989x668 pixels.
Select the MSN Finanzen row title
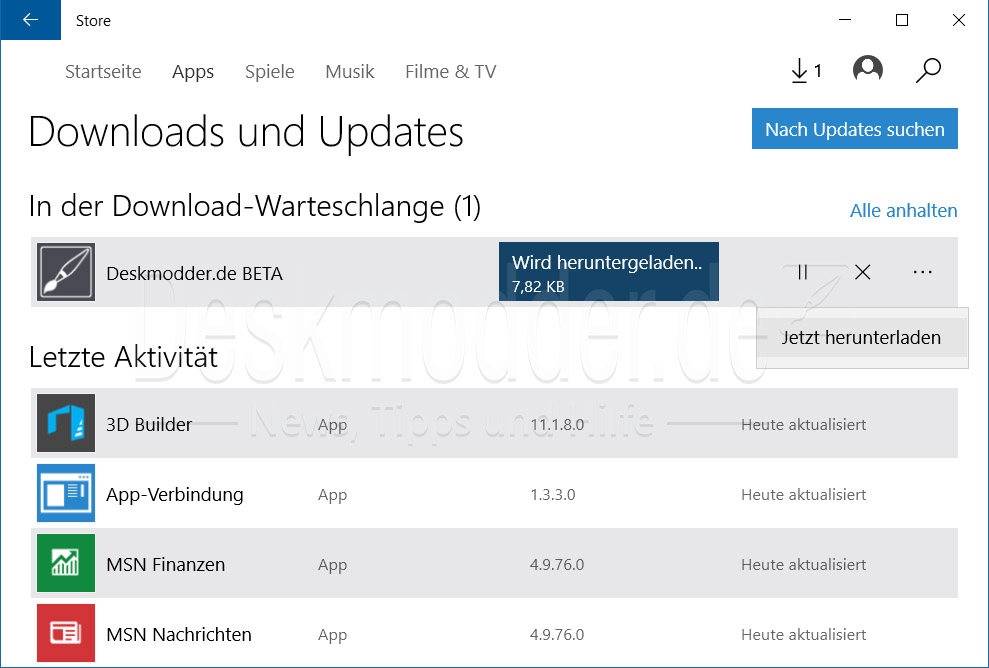[165, 565]
